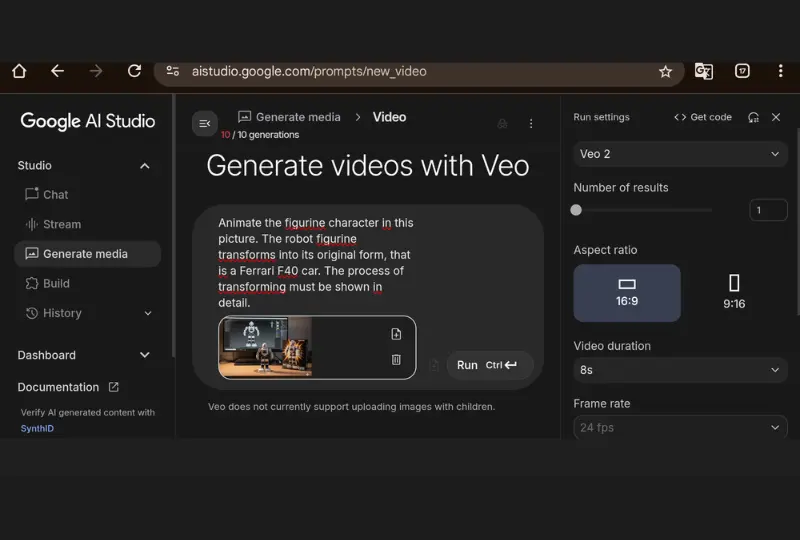Replace the uploaded image file
This screenshot has width=800, height=540.
point(396,334)
